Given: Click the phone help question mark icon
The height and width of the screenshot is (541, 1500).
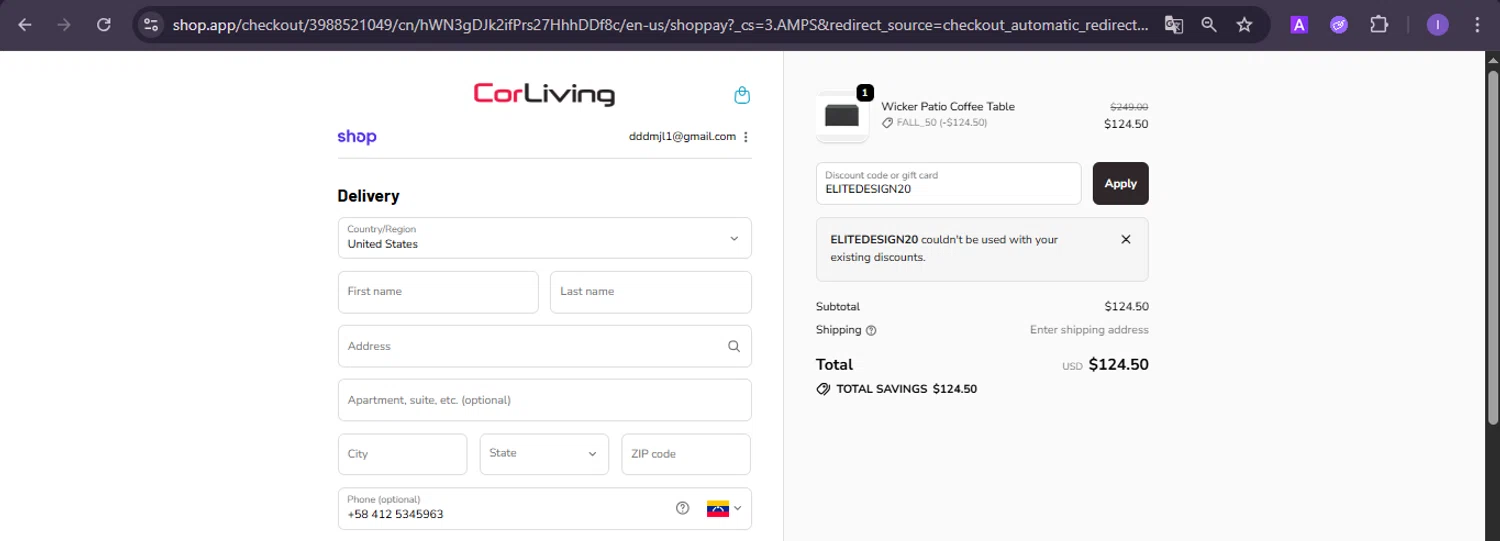Looking at the screenshot, I should tap(683, 508).
